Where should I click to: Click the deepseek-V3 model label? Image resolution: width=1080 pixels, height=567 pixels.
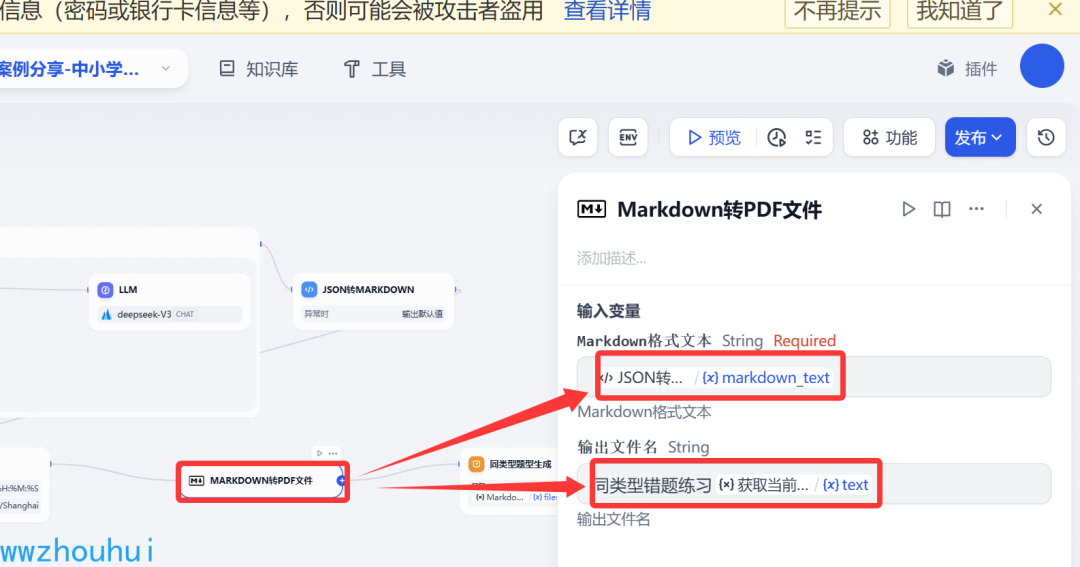pos(144,314)
